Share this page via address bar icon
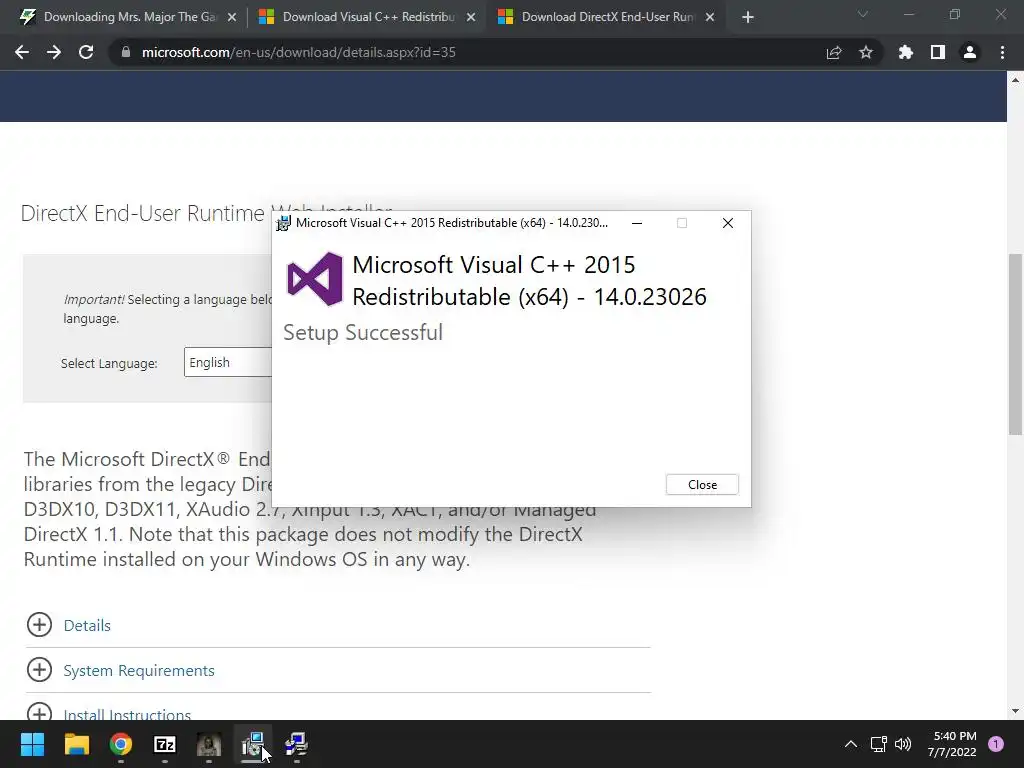Screen dimensions: 1024x768 click(x=834, y=52)
